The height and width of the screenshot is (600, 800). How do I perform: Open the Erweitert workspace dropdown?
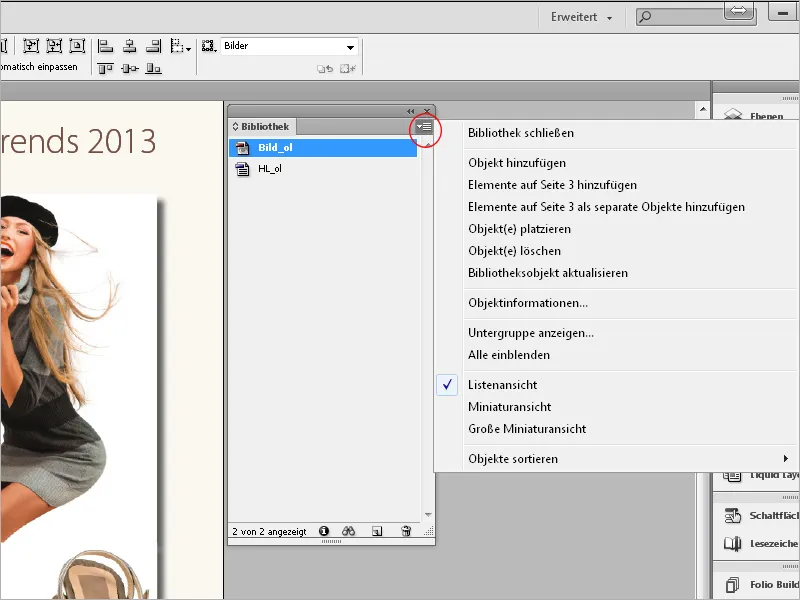pyautogui.click(x=581, y=17)
